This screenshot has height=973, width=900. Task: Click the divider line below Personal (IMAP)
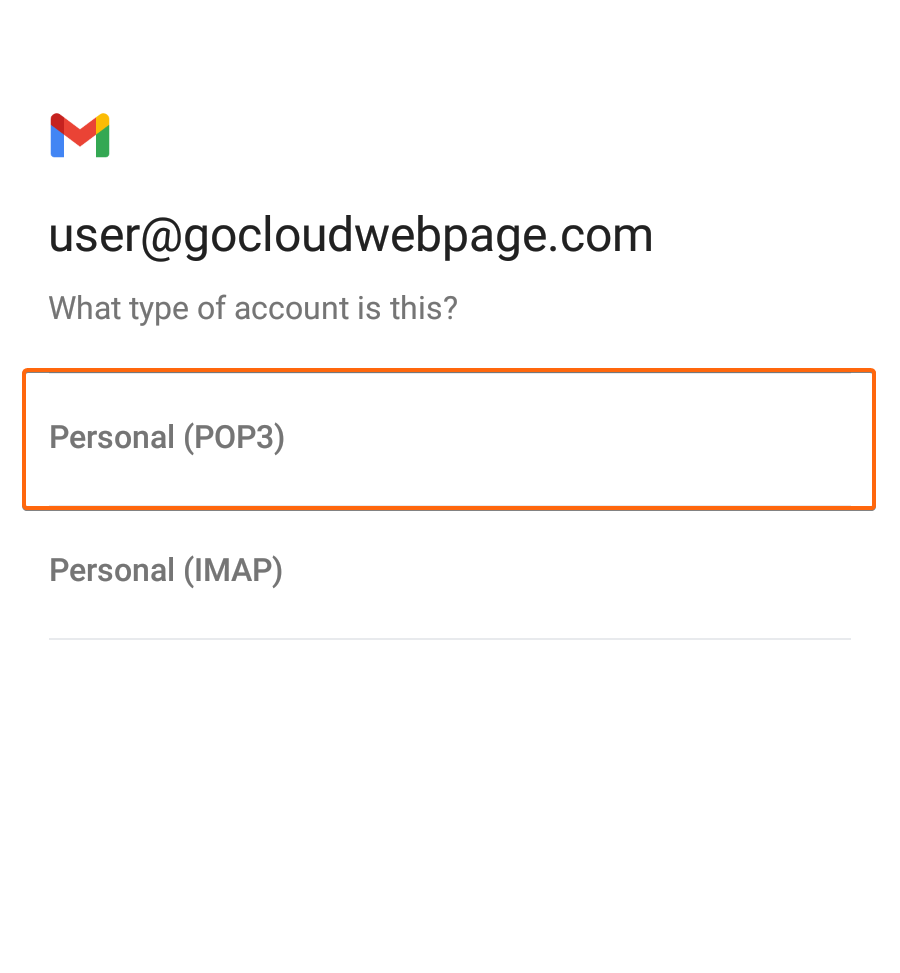click(449, 639)
